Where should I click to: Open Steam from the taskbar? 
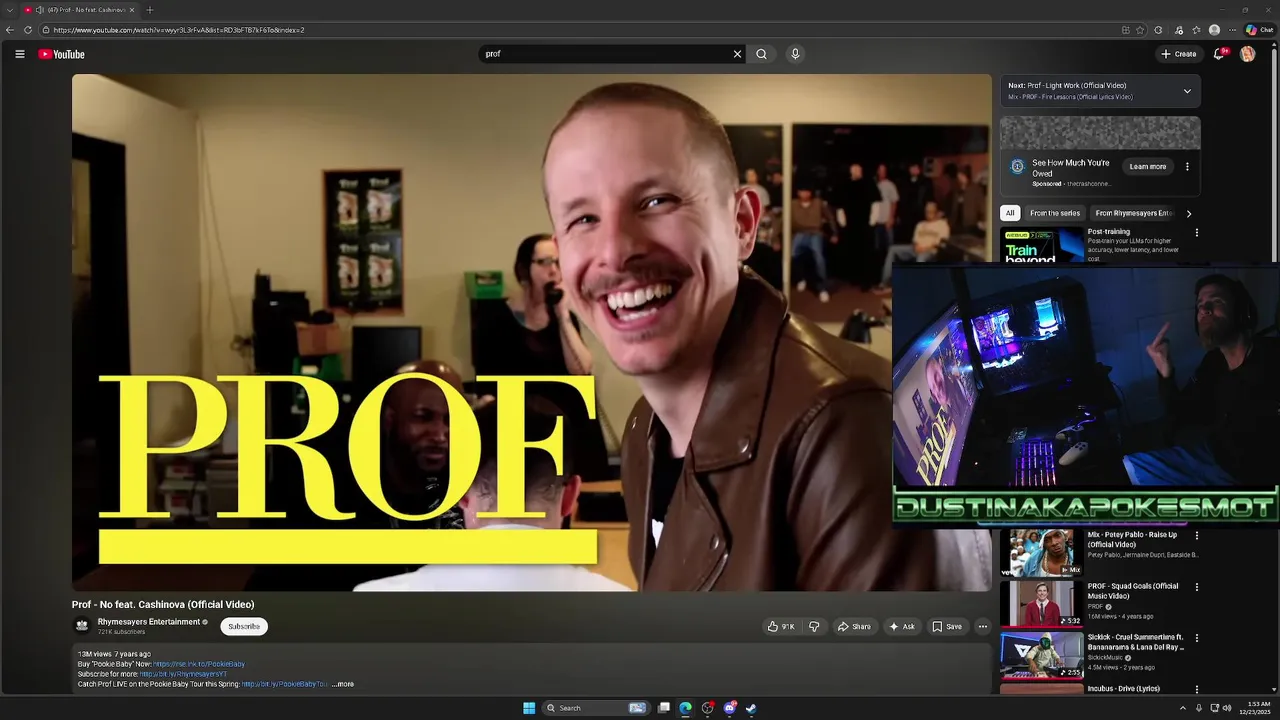tap(751, 708)
